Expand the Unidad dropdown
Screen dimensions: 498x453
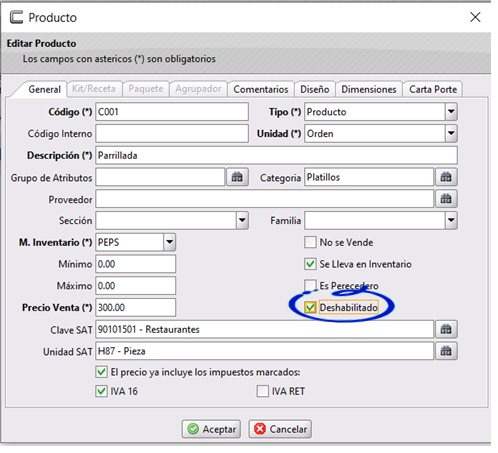451,133
